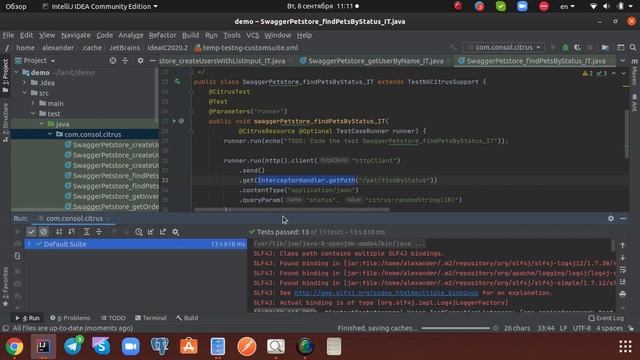The image size is (640, 360).
Task: Collapse the demo project root
Action: click(16, 72)
